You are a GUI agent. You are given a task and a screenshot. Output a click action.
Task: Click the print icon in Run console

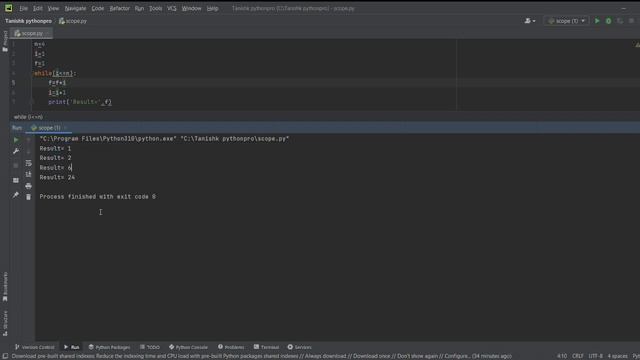tap(28, 186)
